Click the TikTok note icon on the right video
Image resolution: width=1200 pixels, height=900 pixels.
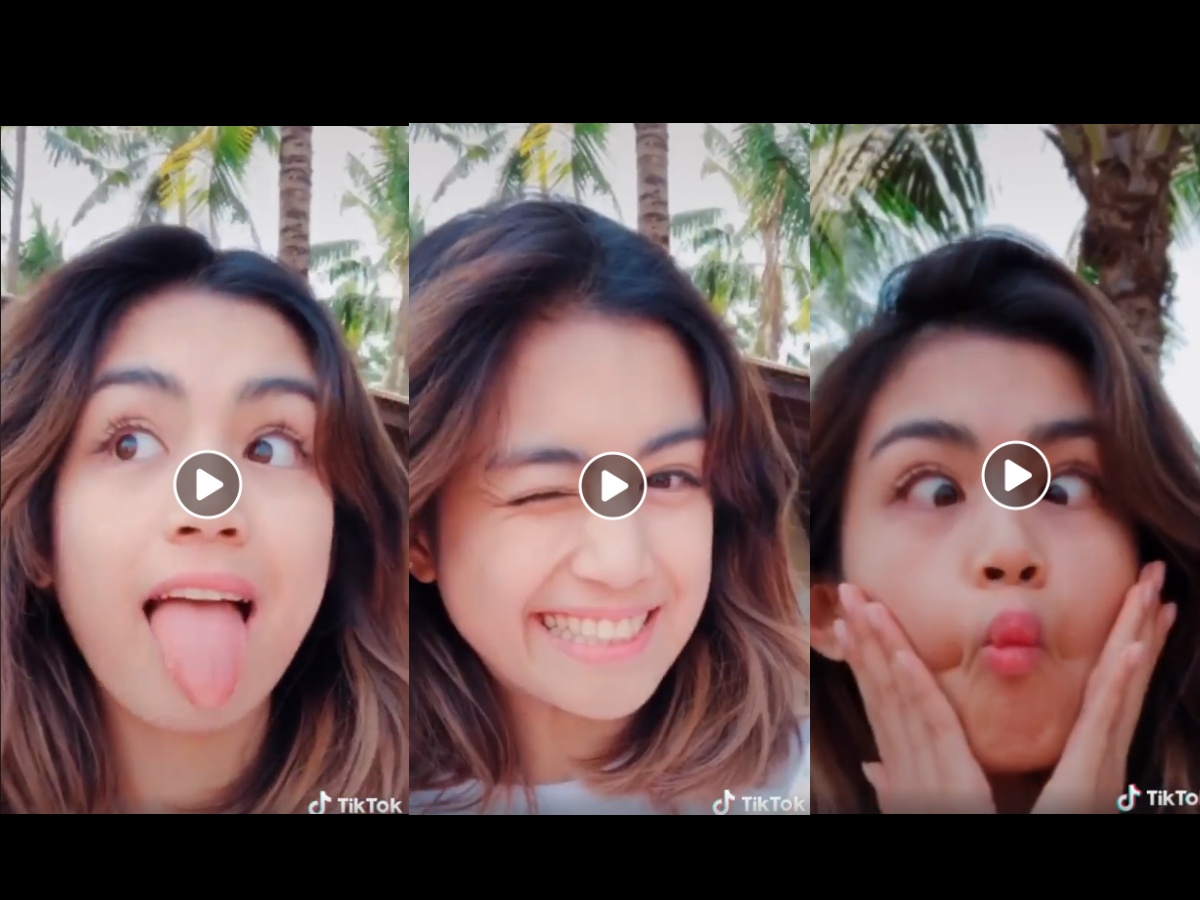click(x=1128, y=798)
